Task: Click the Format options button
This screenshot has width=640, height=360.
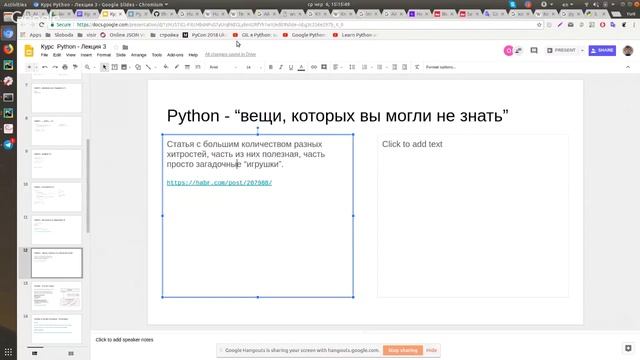Action: tap(441, 67)
